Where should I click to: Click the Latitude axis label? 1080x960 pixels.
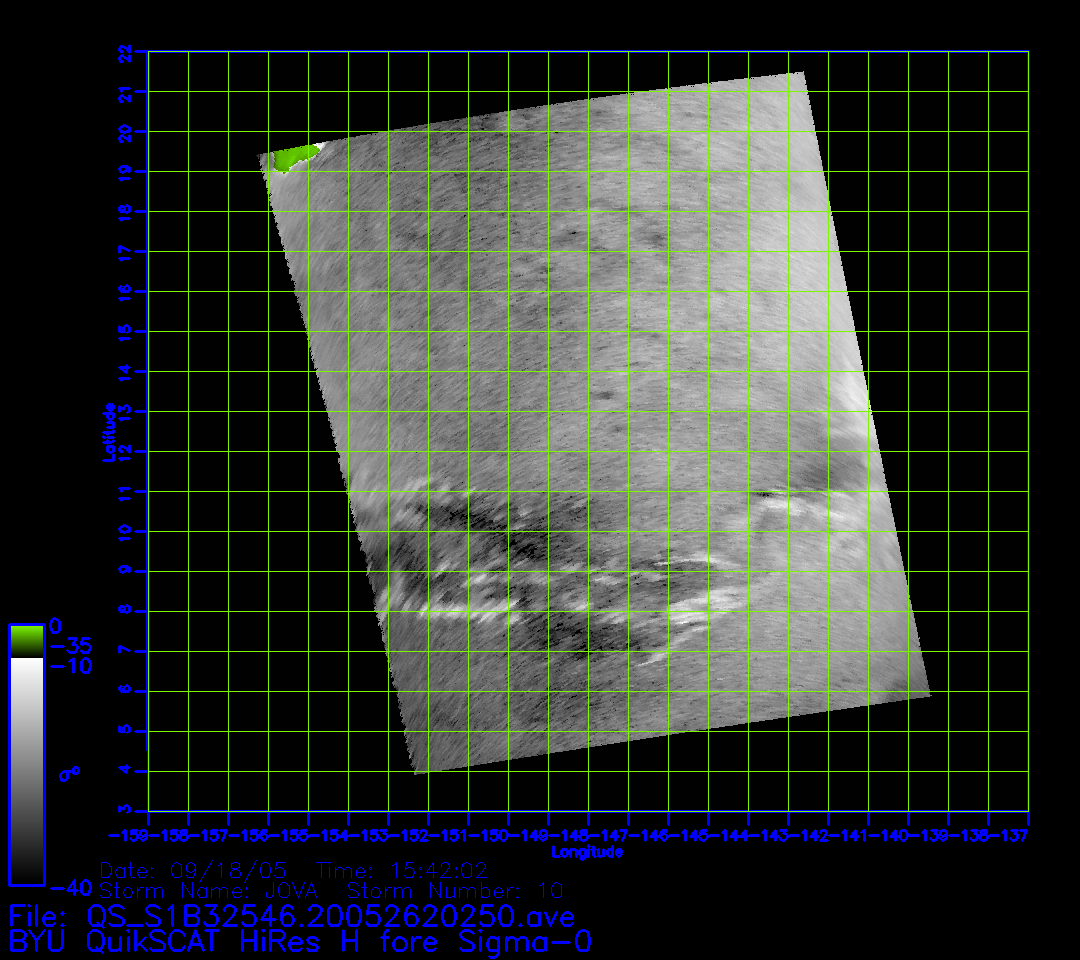(108, 431)
